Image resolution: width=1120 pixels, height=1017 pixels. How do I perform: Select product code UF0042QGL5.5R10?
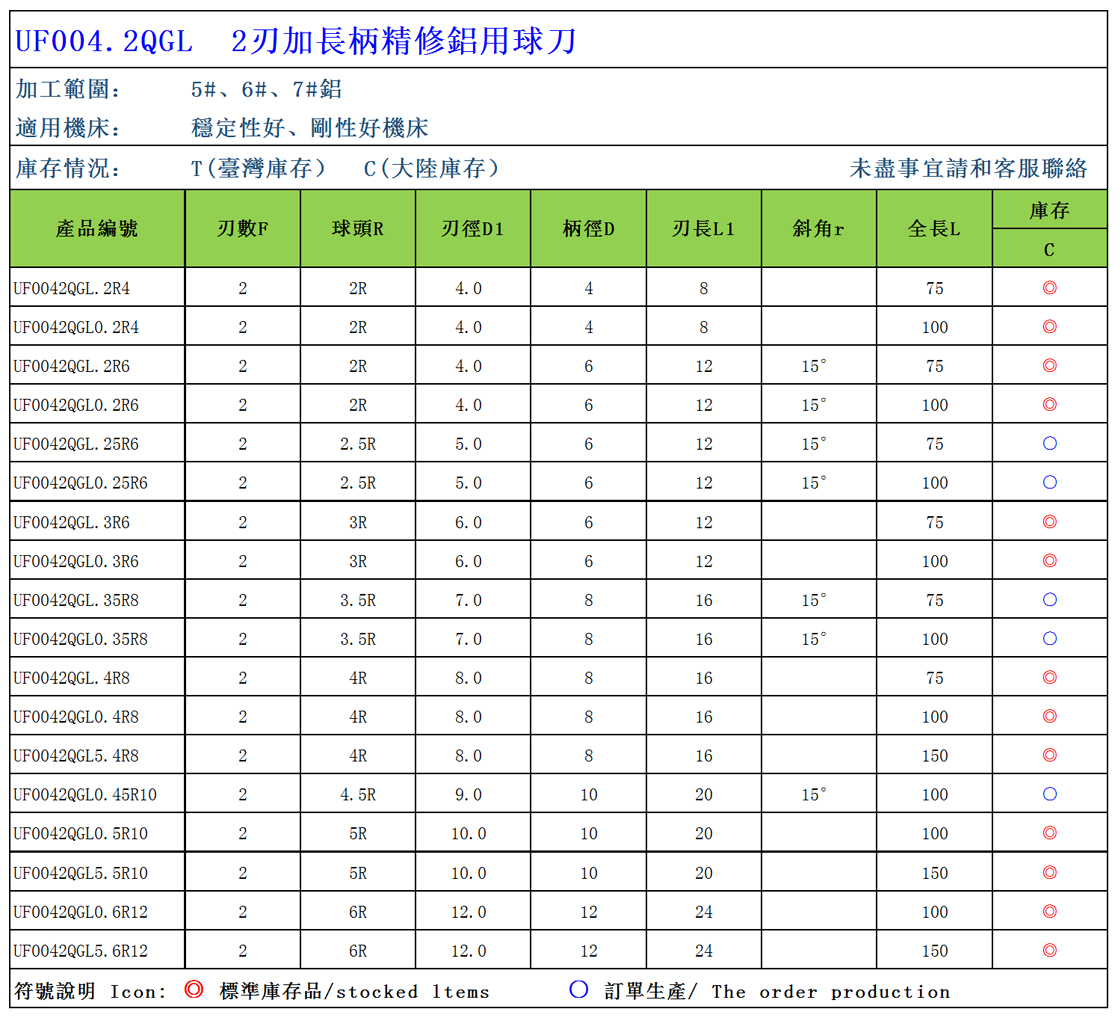coord(80,873)
